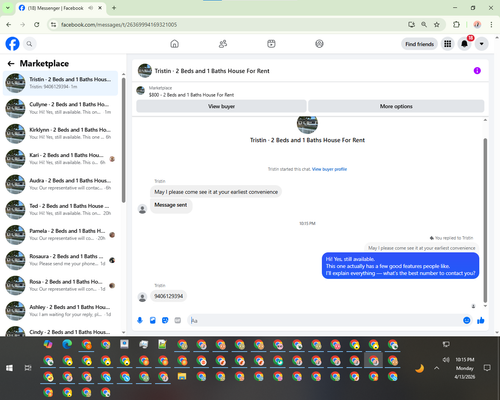Open the Rosa conversation
The width and height of the screenshot is (500, 400).
click(x=60, y=286)
